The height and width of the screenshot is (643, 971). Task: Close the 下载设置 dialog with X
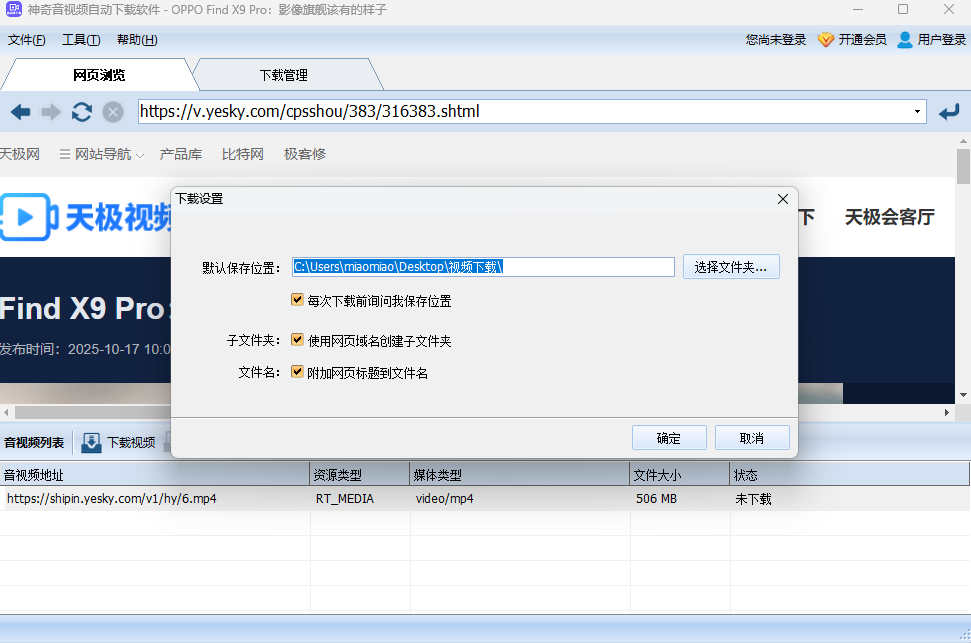pos(783,199)
